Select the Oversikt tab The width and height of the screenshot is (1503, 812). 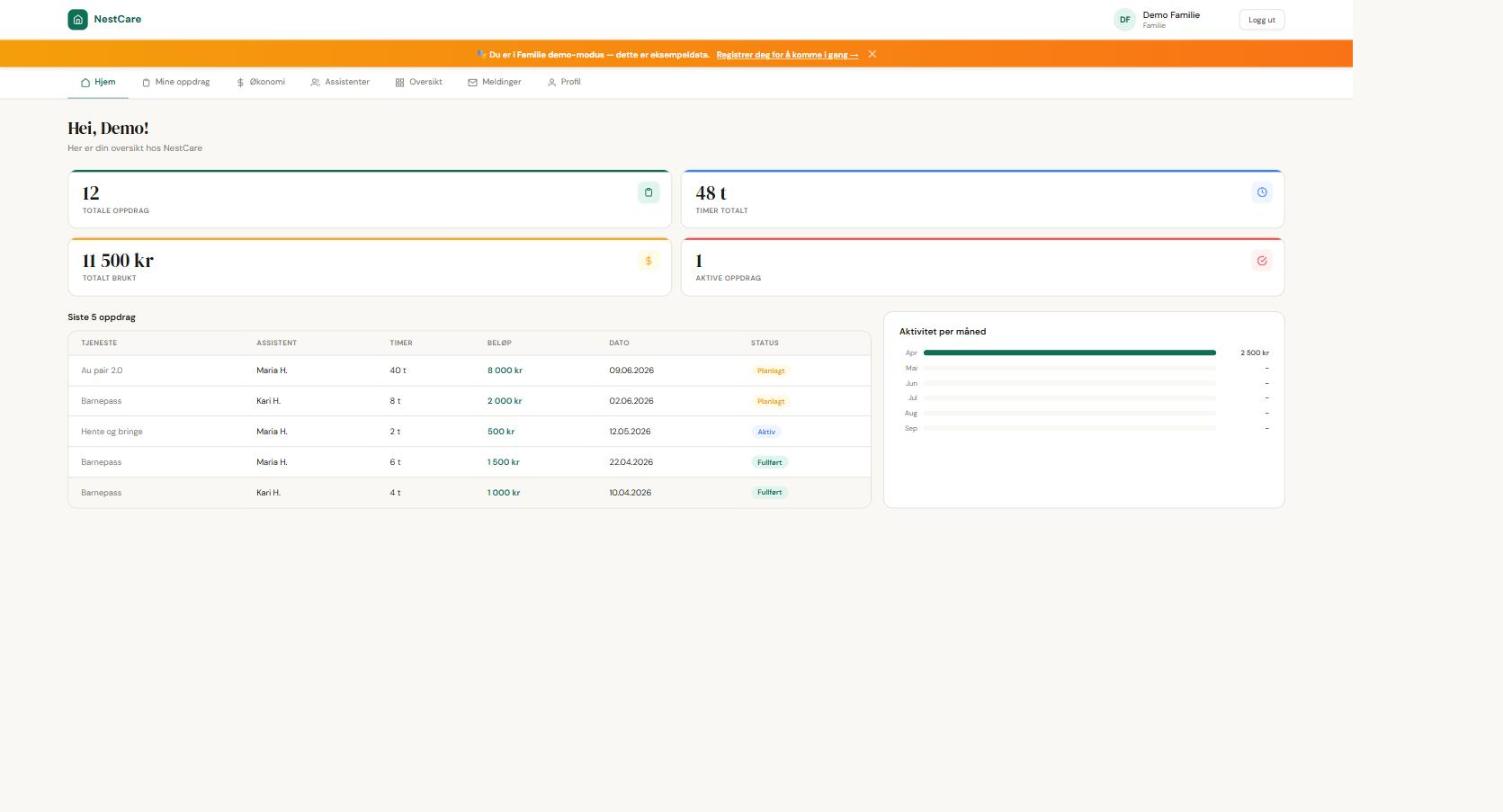(x=418, y=82)
